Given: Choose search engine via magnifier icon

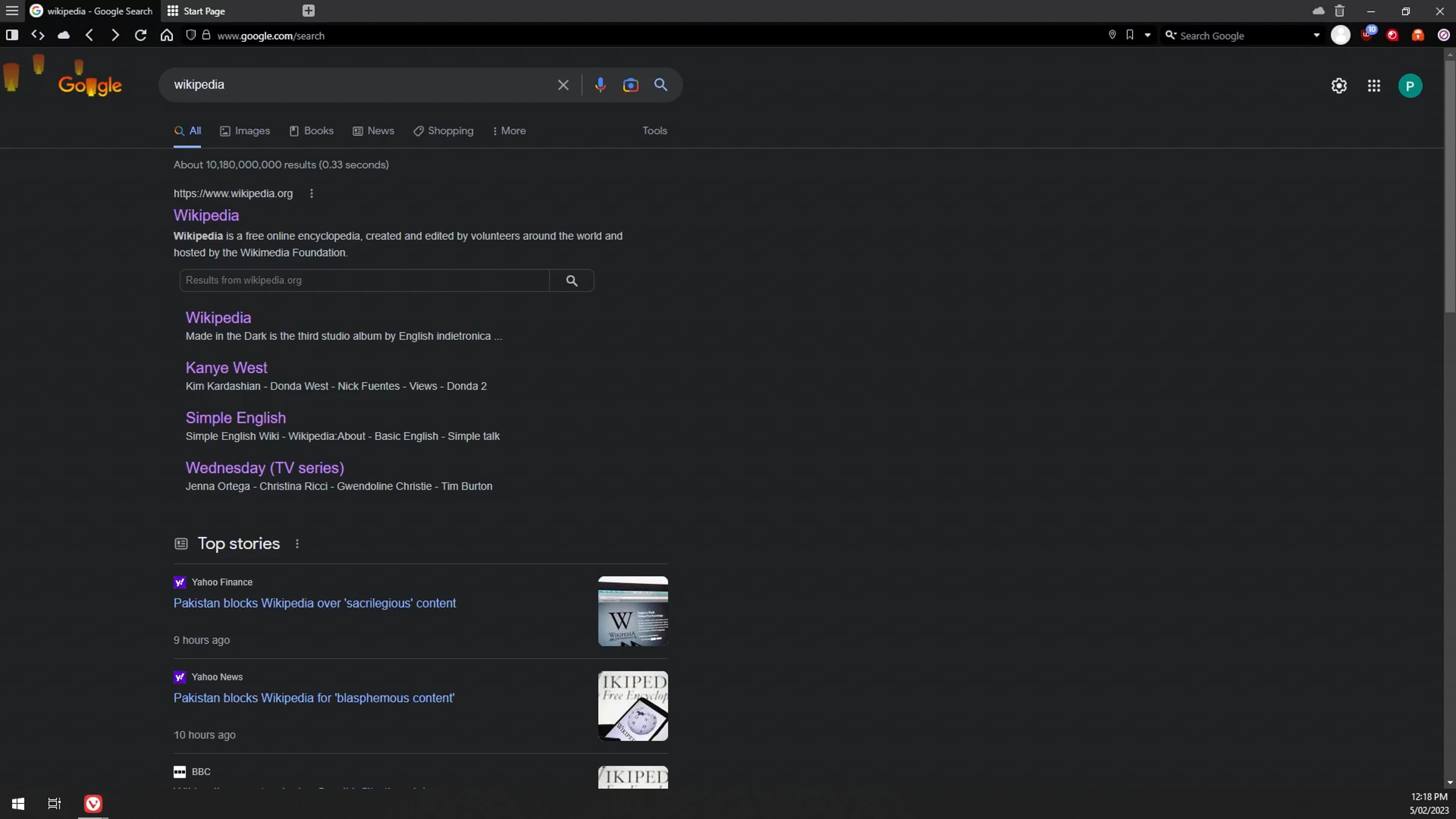Looking at the screenshot, I should [1170, 35].
